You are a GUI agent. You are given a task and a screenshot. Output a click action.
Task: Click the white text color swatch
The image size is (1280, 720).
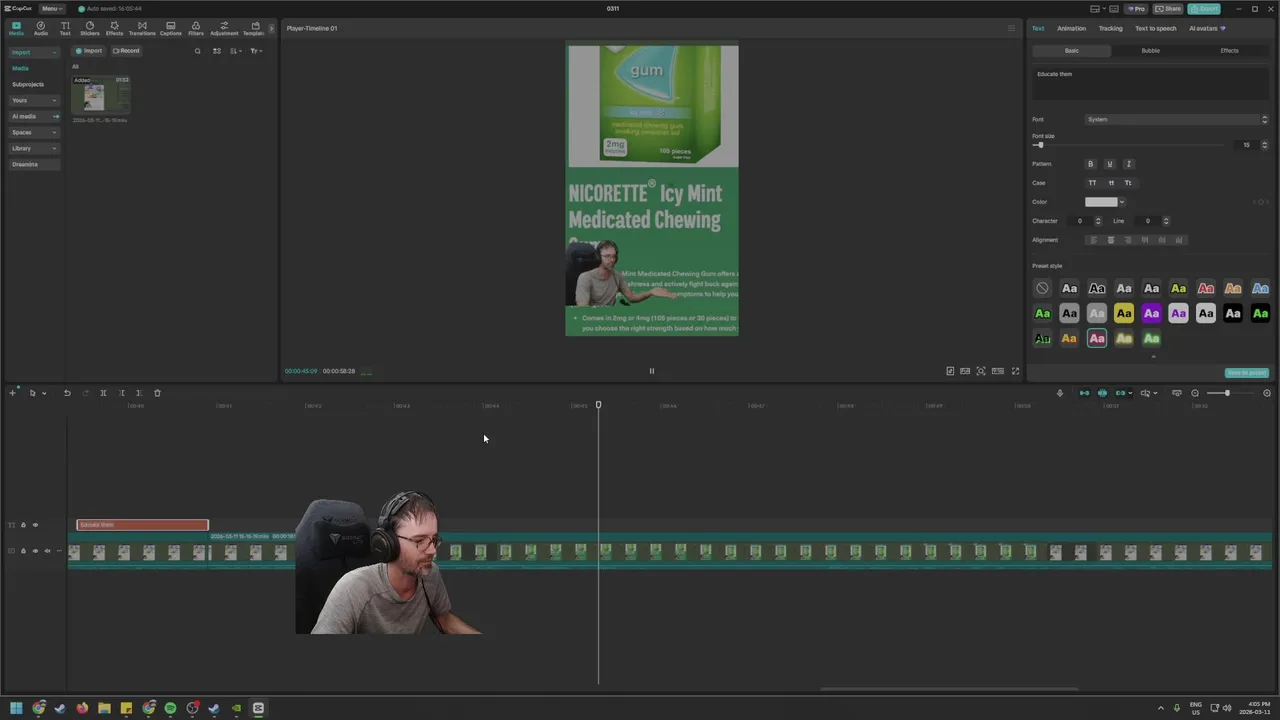[1101, 202]
